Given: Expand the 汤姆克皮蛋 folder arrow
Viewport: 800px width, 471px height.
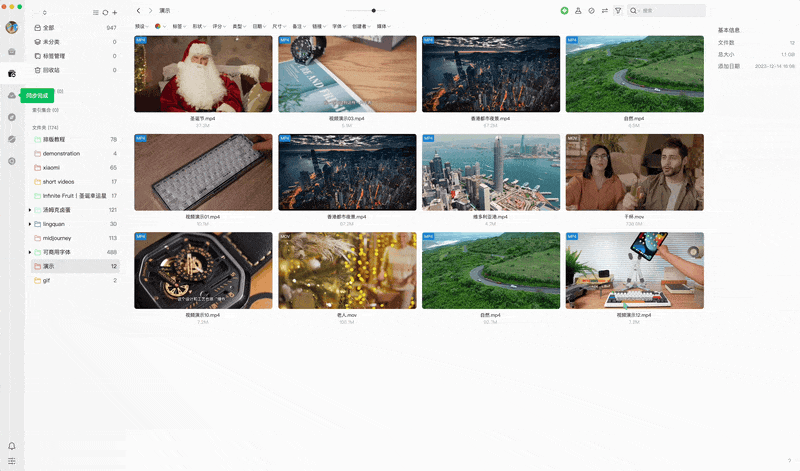Looking at the screenshot, I should [30, 210].
